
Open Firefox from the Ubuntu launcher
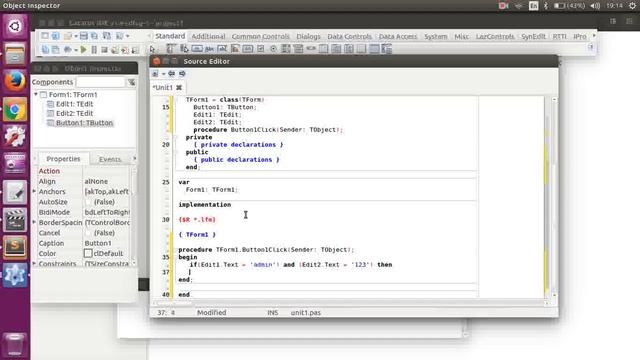(x=15, y=81)
